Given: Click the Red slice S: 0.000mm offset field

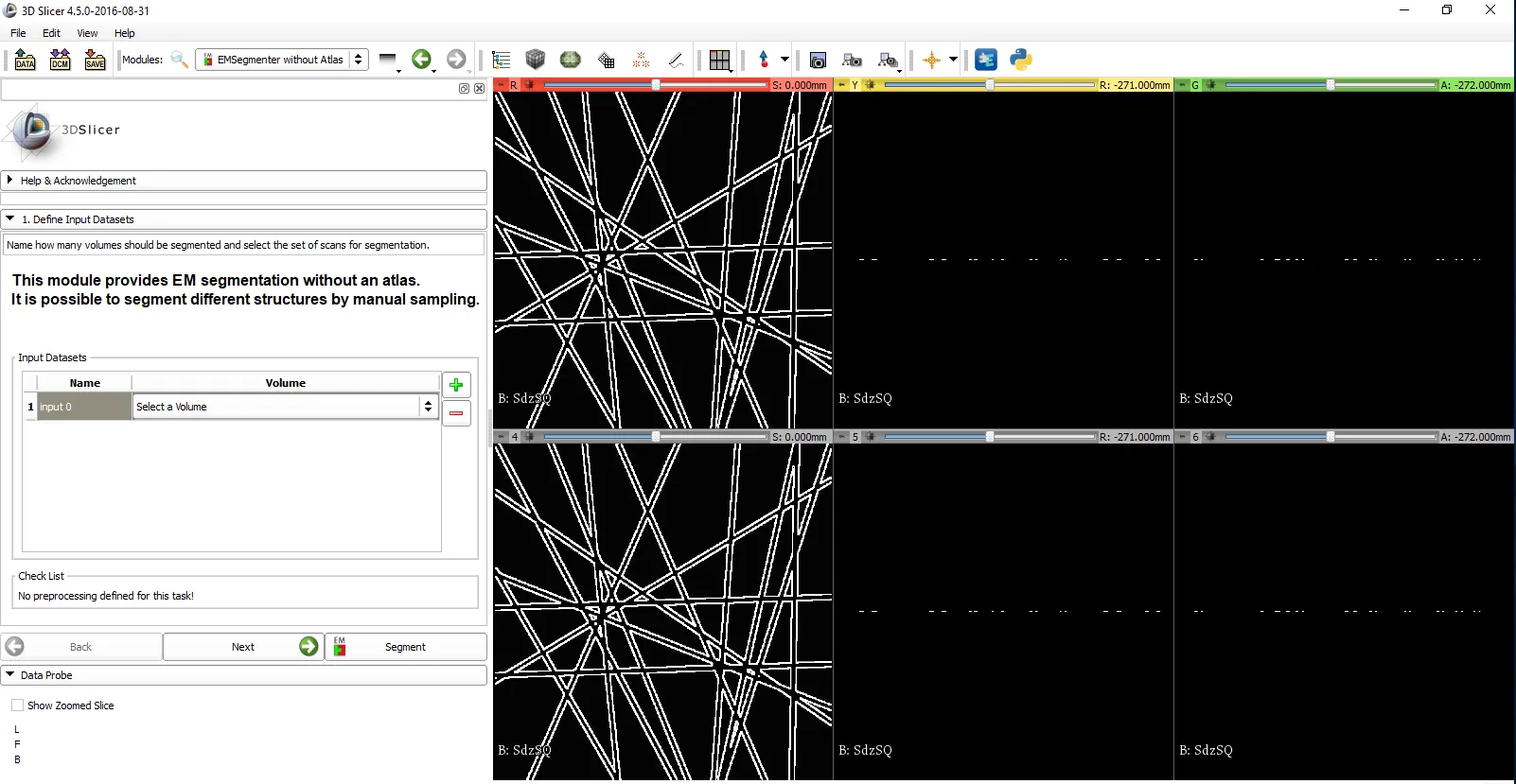Looking at the screenshot, I should coord(800,85).
